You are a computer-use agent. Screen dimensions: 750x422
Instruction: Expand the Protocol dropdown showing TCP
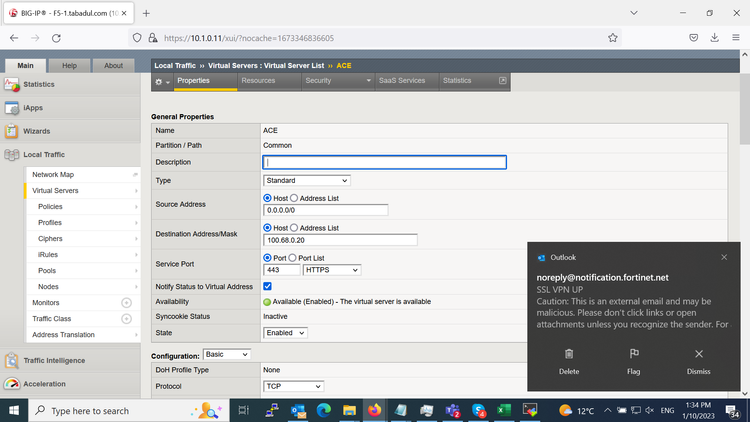pos(293,386)
